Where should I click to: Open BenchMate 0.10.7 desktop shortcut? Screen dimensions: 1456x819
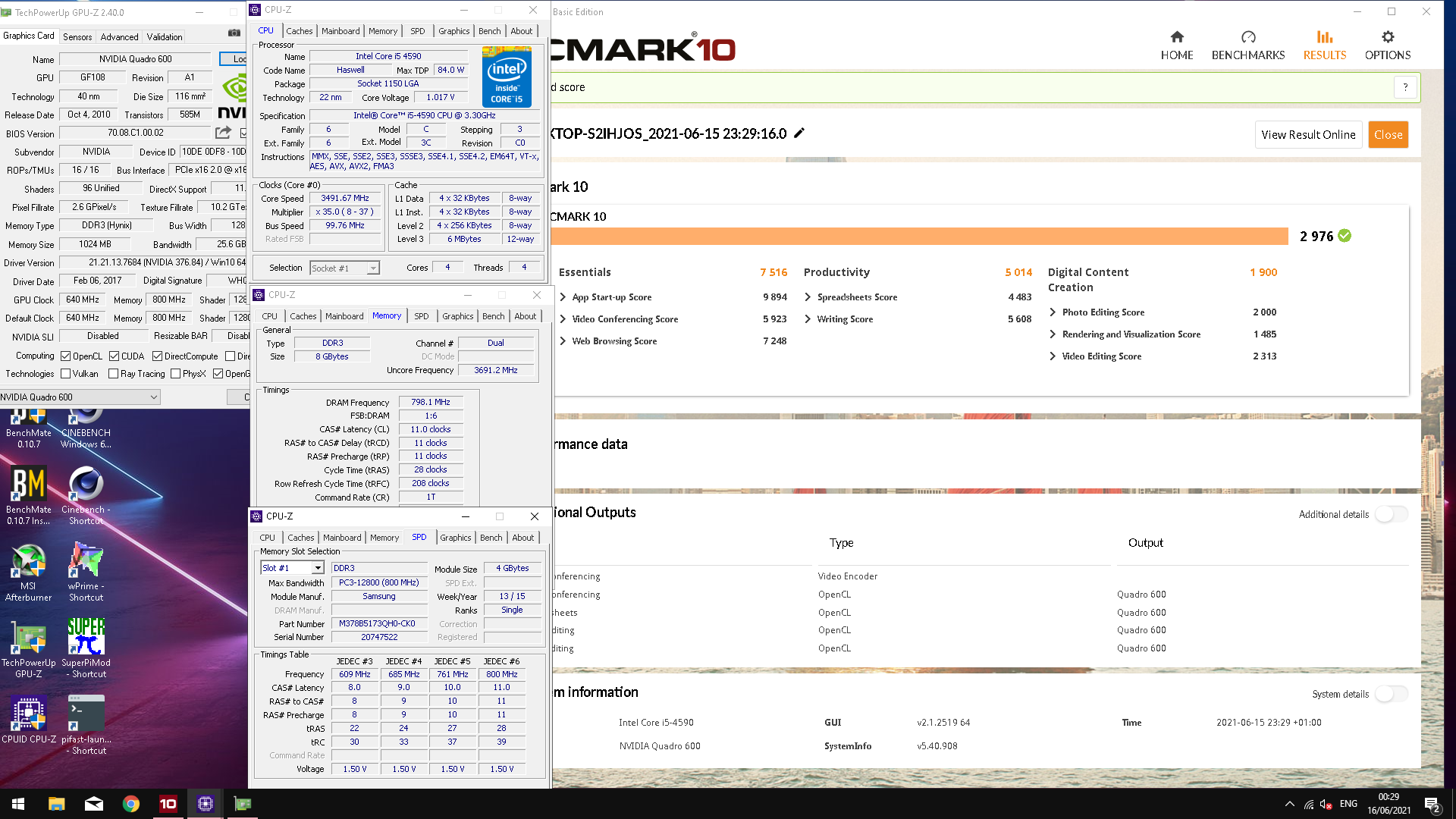(x=29, y=429)
